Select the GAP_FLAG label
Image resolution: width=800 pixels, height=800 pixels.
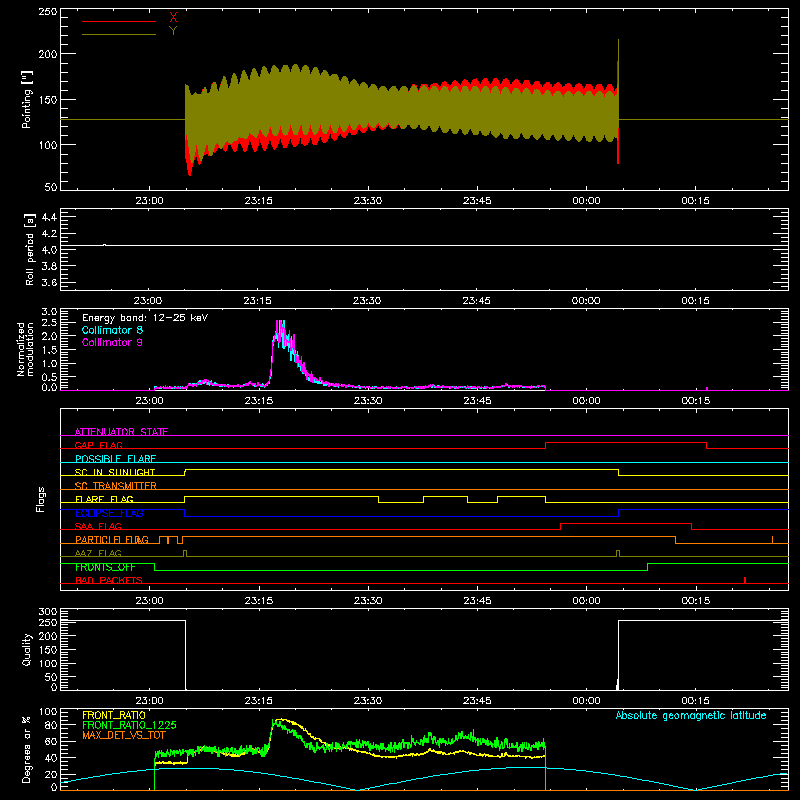pos(98,445)
